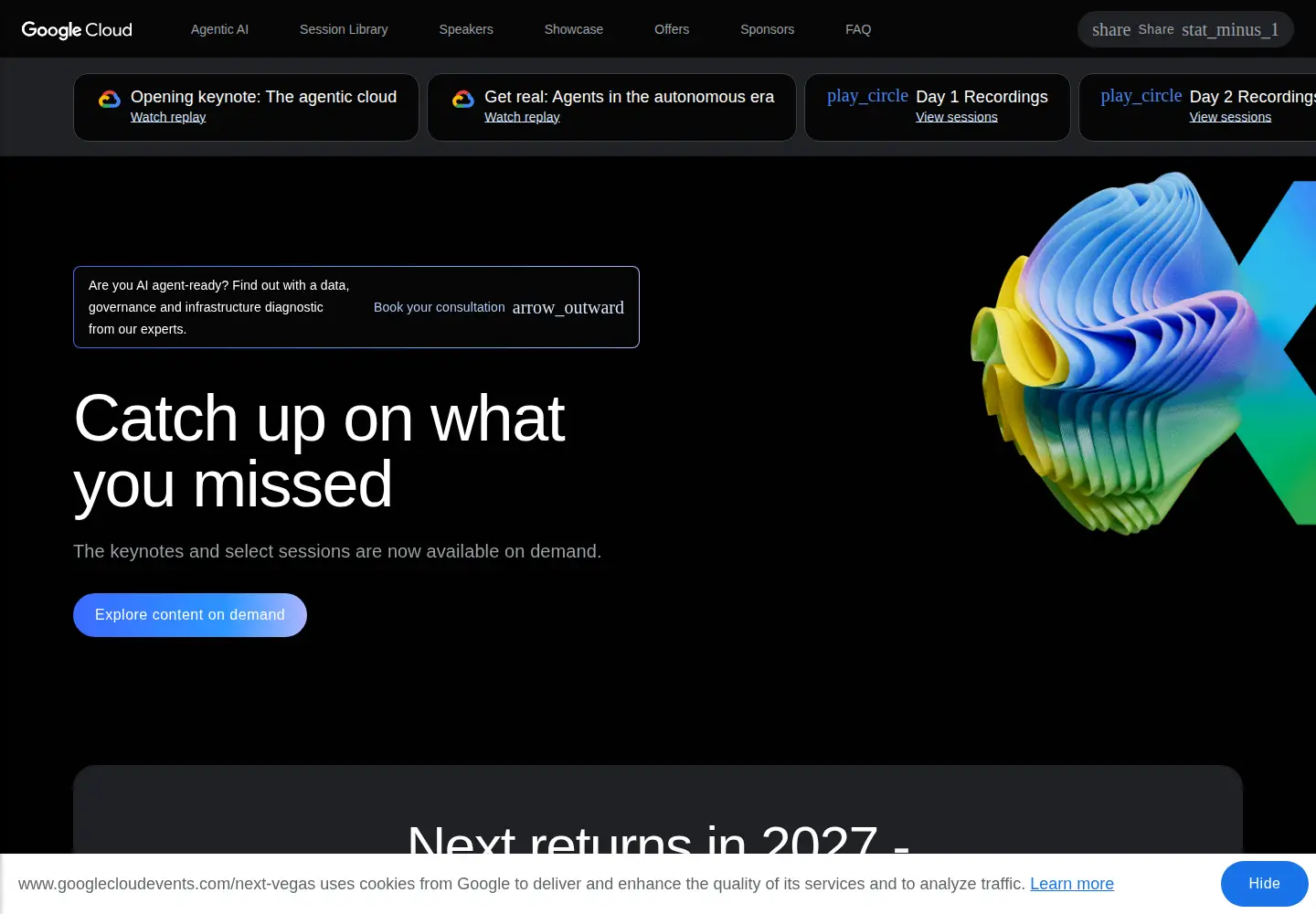The height and width of the screenshot is (914, 1316).
Task: Click the Google Cloud icon on Opening keynote card
Action: (110, 99)
